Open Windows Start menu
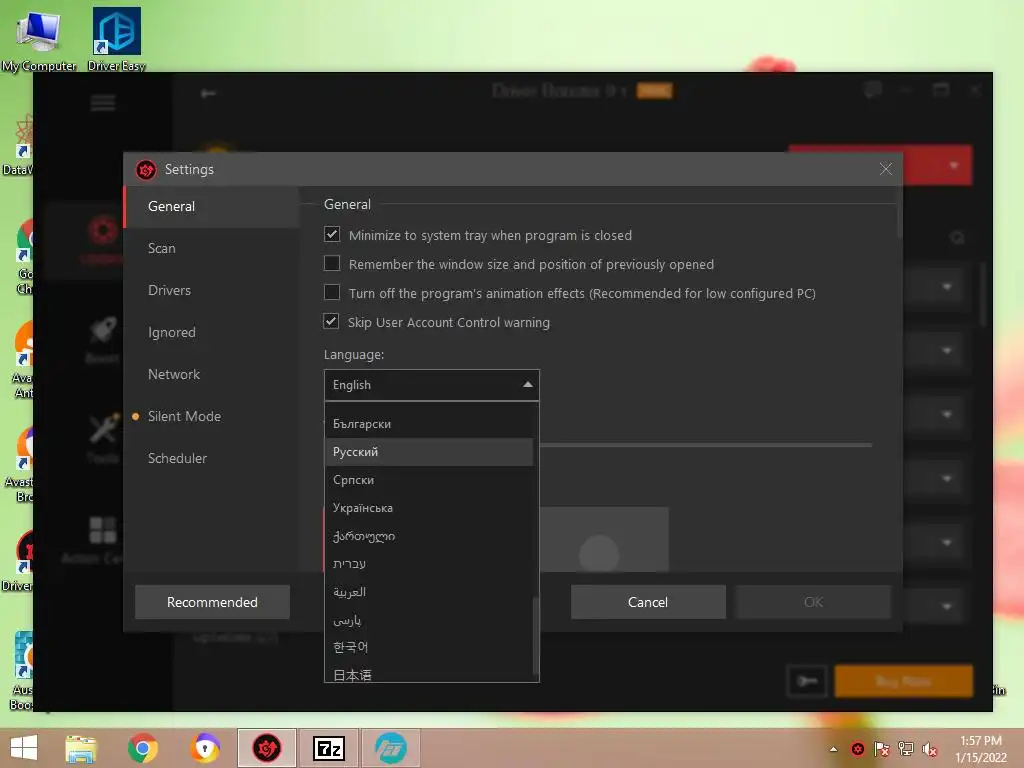Screen dimensions: 1024x768 click(x=24, y=748)
